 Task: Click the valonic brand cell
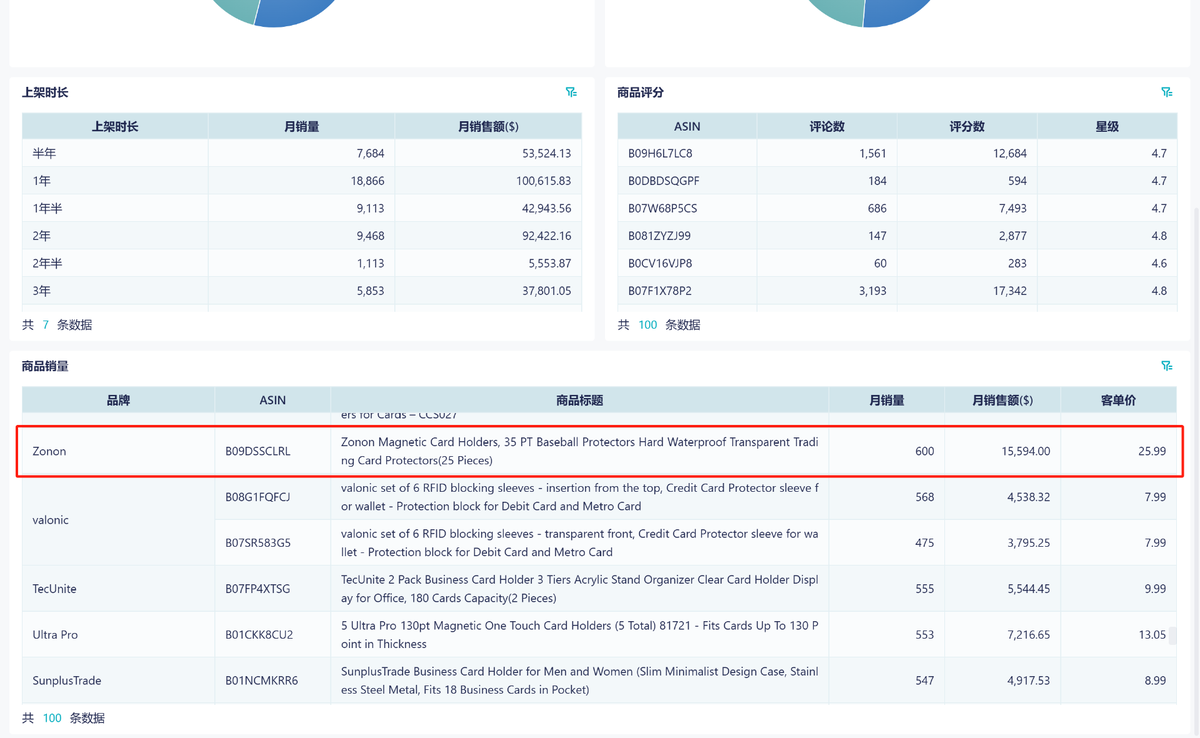pos(51,520)
